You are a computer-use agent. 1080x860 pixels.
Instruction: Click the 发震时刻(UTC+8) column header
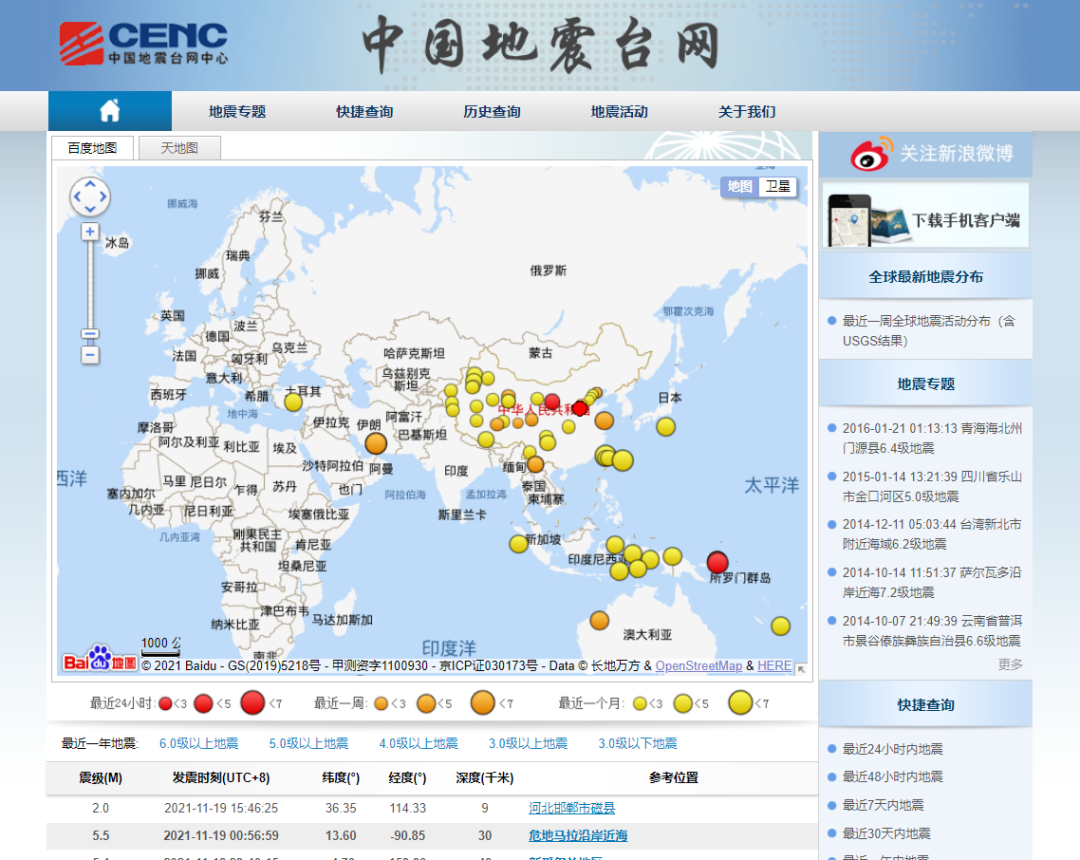click(x=221, y=778)
